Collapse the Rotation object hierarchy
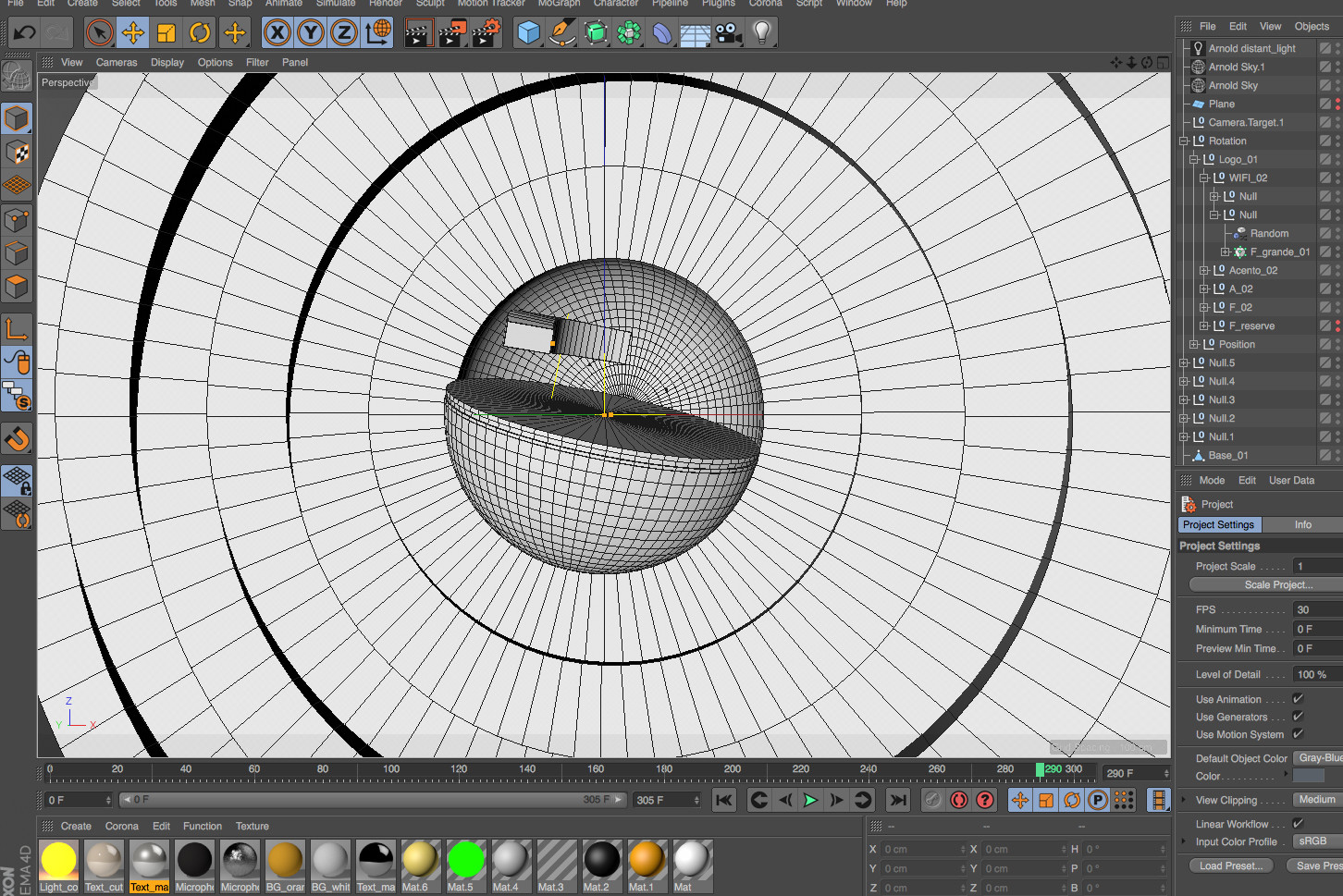The image size is (1343, 896). click(x=1184, y=141)
